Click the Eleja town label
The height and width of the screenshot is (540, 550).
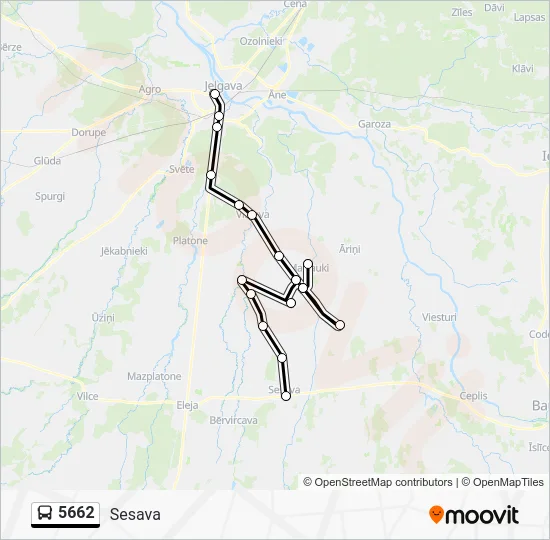click(x=187, y=405)
